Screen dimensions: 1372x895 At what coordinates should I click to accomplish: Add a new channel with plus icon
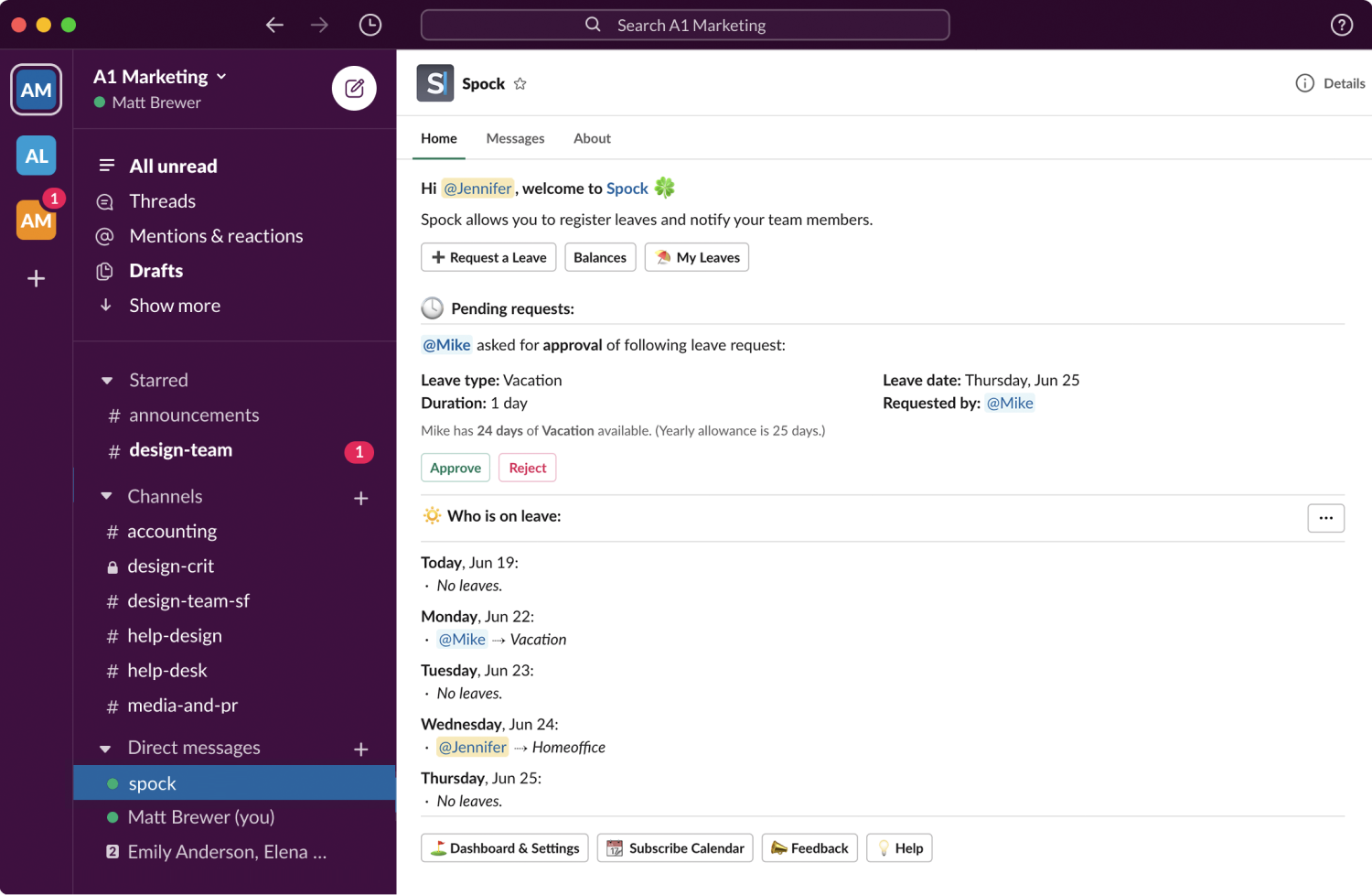(361, 498)
